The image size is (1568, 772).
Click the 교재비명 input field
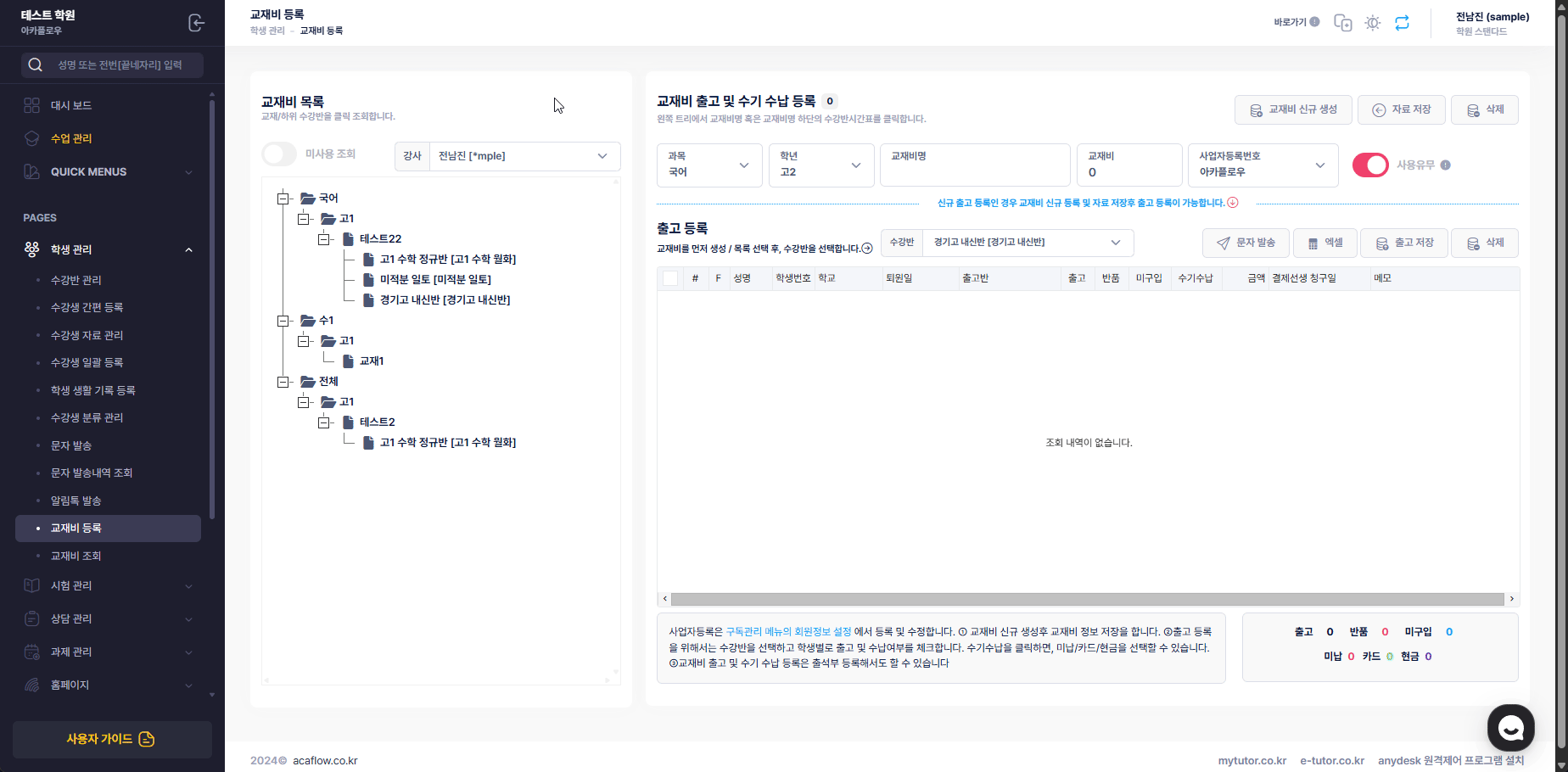tap(974, 171)
